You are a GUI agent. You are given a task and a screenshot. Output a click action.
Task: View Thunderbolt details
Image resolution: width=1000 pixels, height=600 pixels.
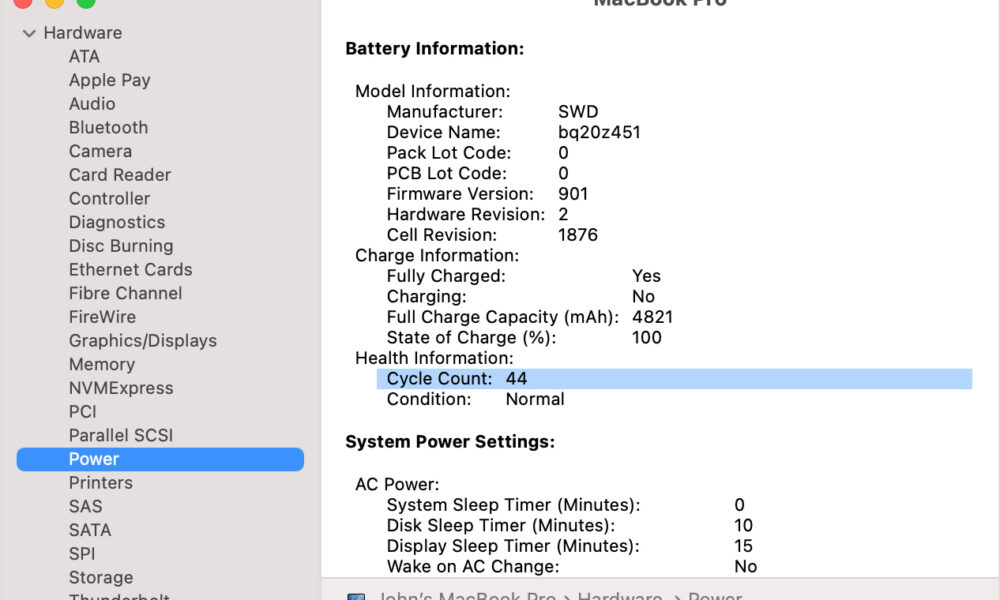[x=119, y=597]
